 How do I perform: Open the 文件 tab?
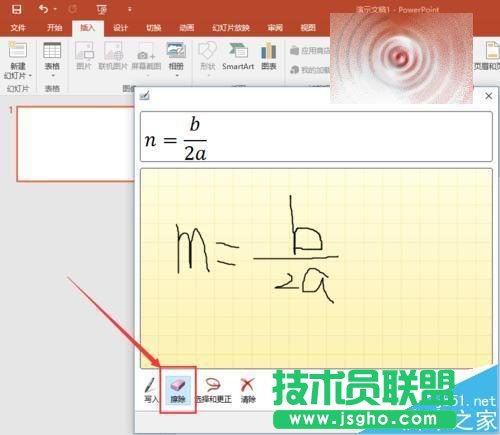[18, 28]
